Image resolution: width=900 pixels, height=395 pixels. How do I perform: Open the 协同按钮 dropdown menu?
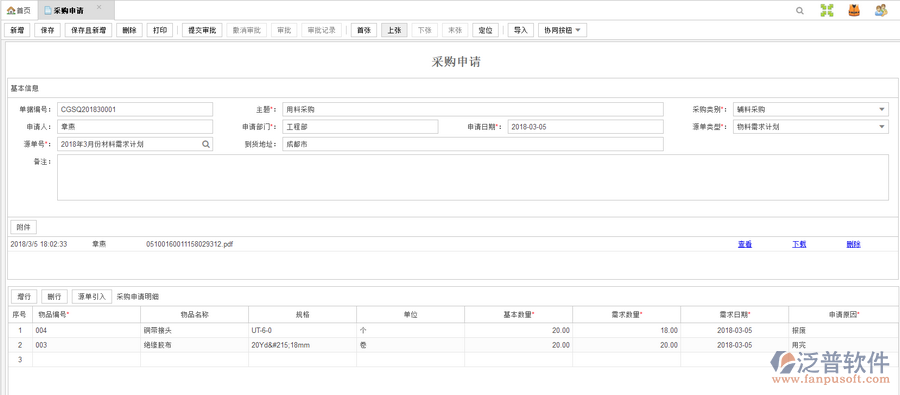click(562, 30)
